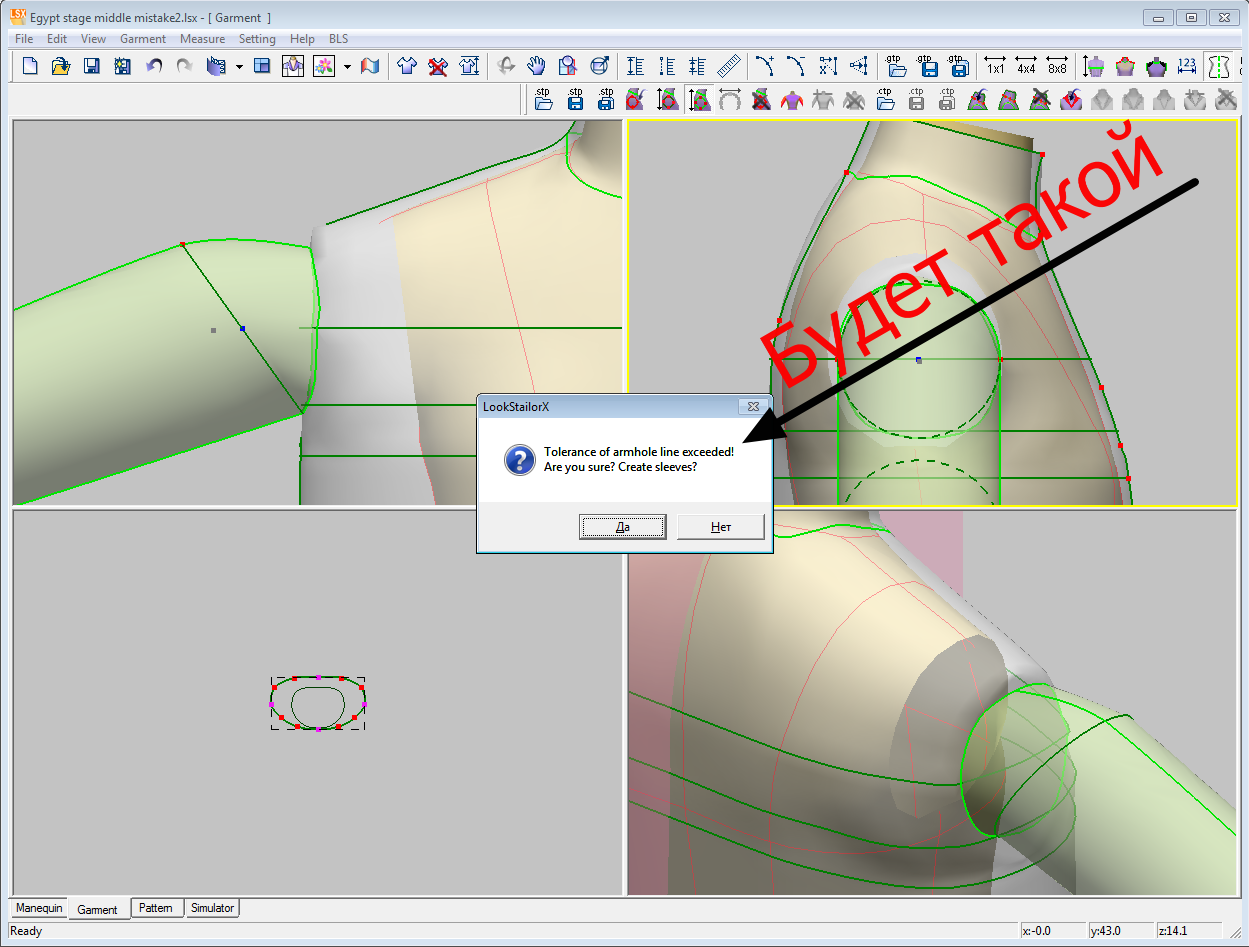Click the New file icon

[30, 66]
